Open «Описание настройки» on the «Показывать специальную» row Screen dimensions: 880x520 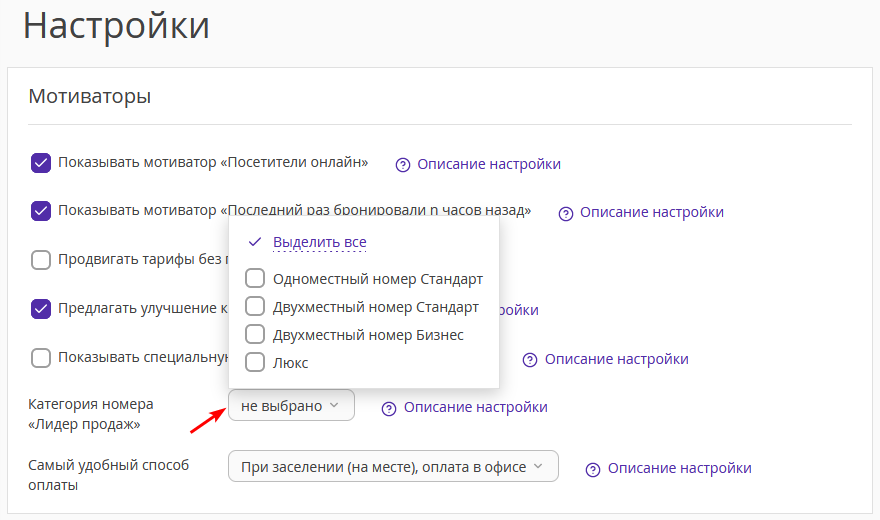(616, 359)
